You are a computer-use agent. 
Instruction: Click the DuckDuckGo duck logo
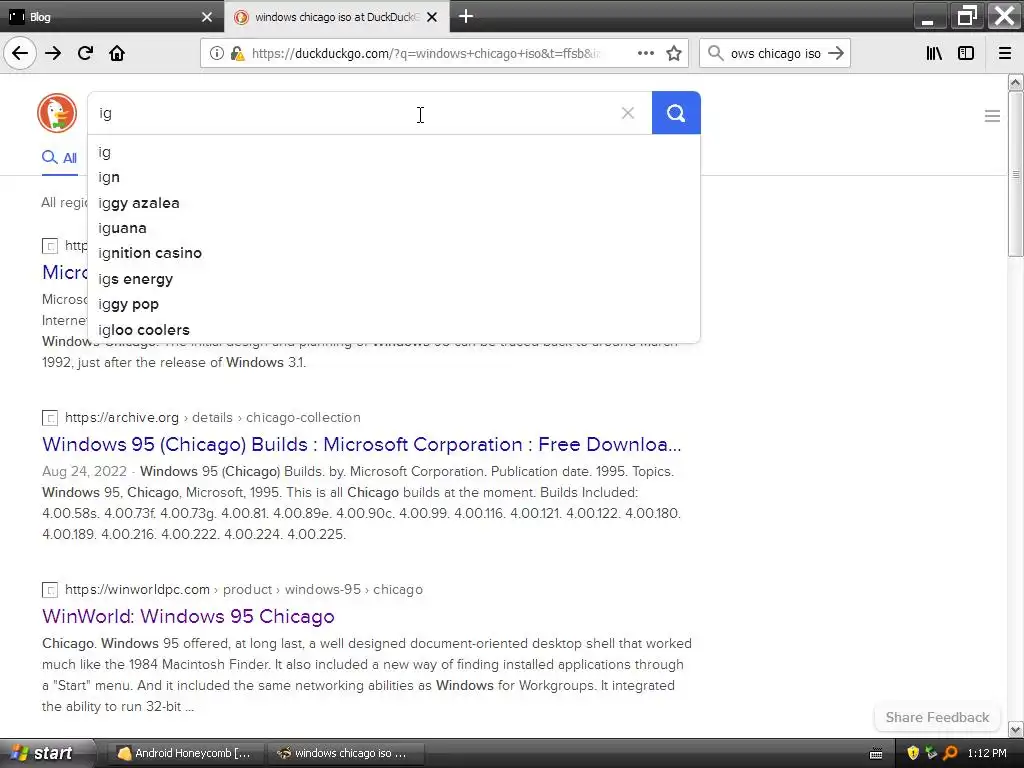tap(57, 113)
